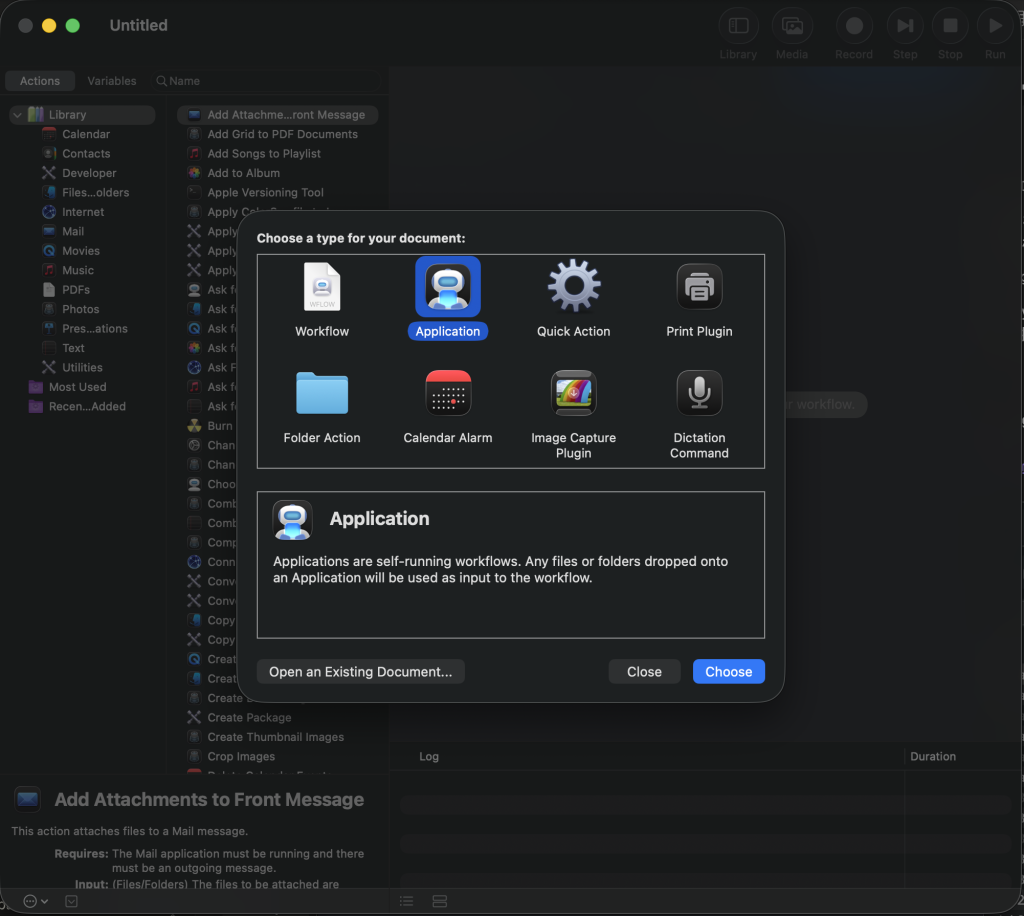Viewport: 1024px width, 916px height.
Task: Pick the Print Plugin printer icon
Action: [699, 287]
